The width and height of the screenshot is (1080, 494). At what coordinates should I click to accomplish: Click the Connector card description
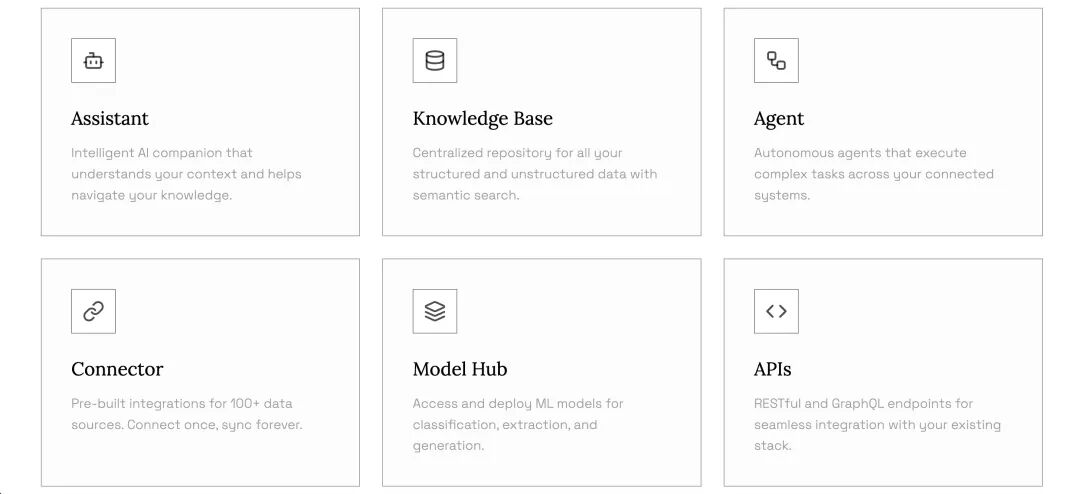click(186, 414)
